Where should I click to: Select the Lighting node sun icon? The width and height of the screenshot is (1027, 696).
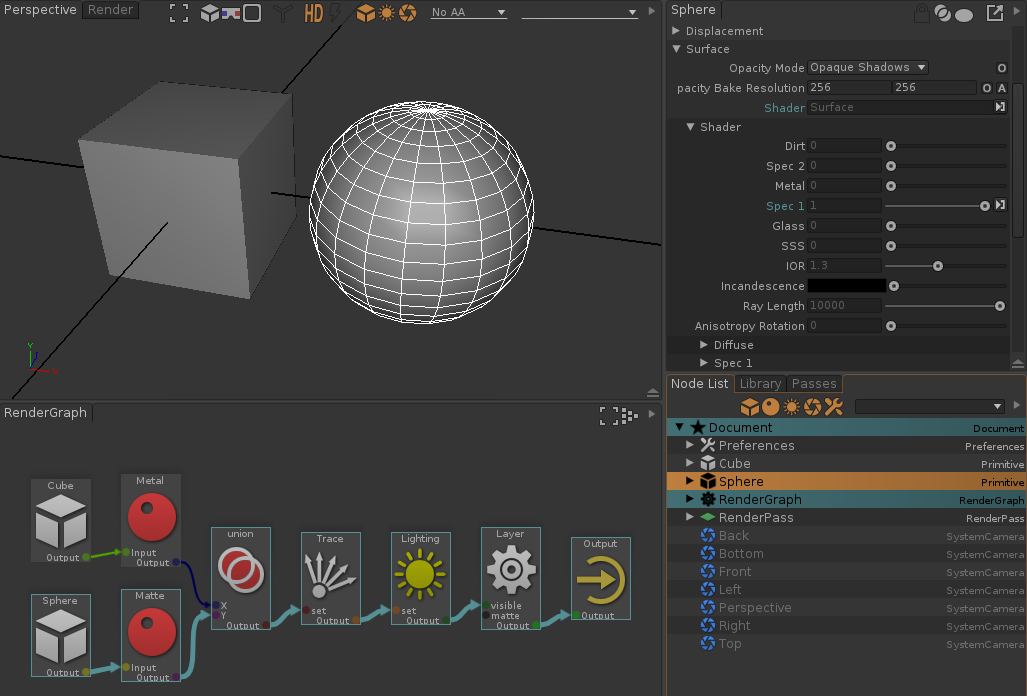420,573
